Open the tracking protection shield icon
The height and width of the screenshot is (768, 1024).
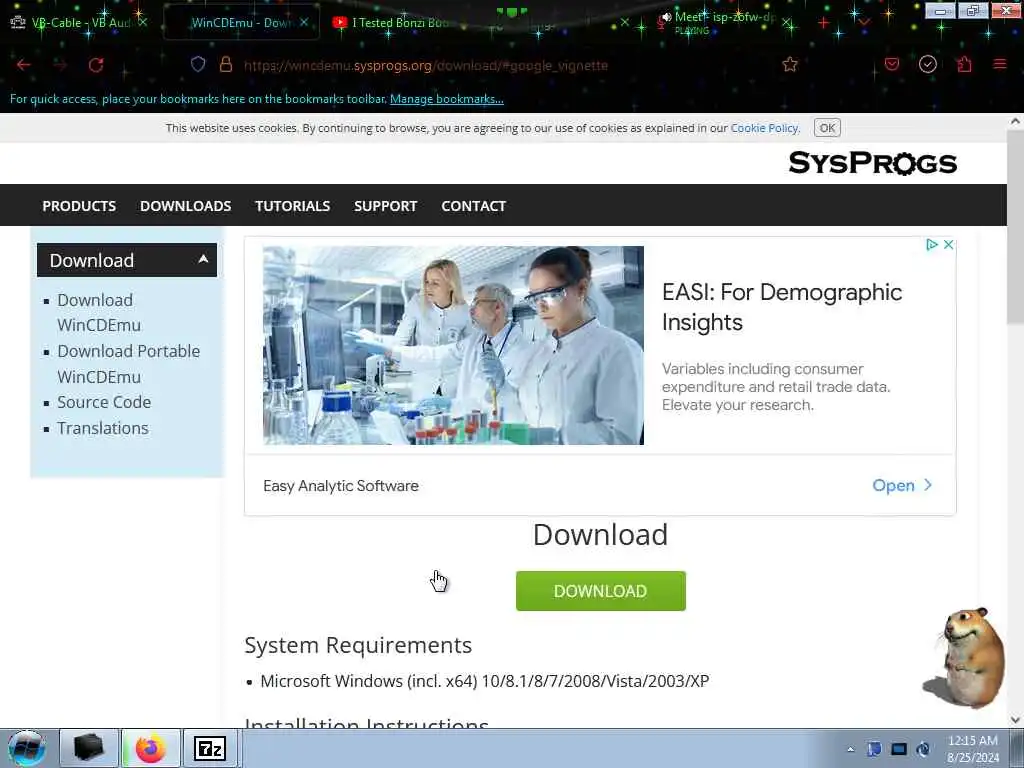[x=198, y=64]
